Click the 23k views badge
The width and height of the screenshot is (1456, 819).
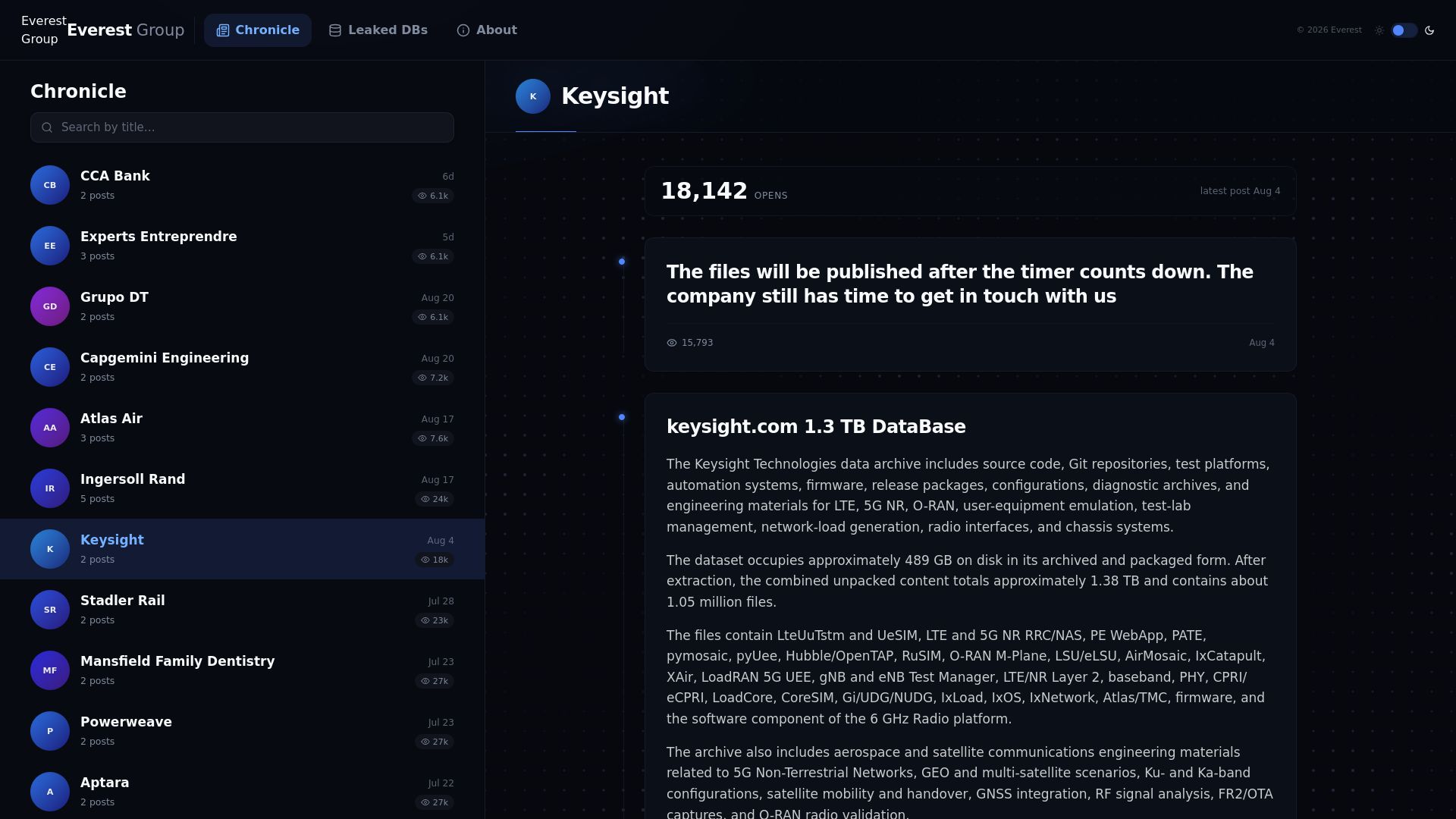[435, 620]
